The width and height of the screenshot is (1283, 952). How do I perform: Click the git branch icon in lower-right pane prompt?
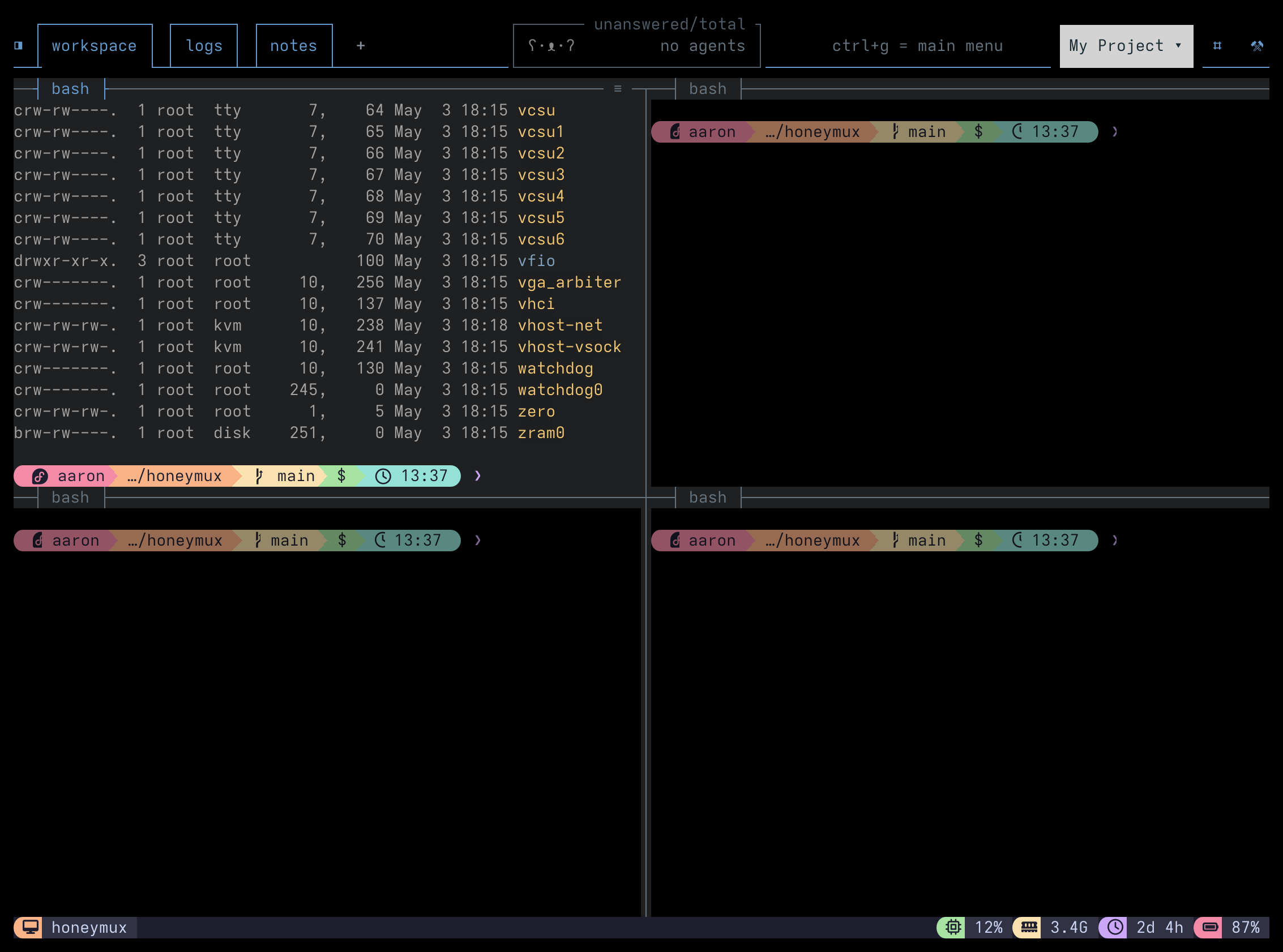(895, 541)
